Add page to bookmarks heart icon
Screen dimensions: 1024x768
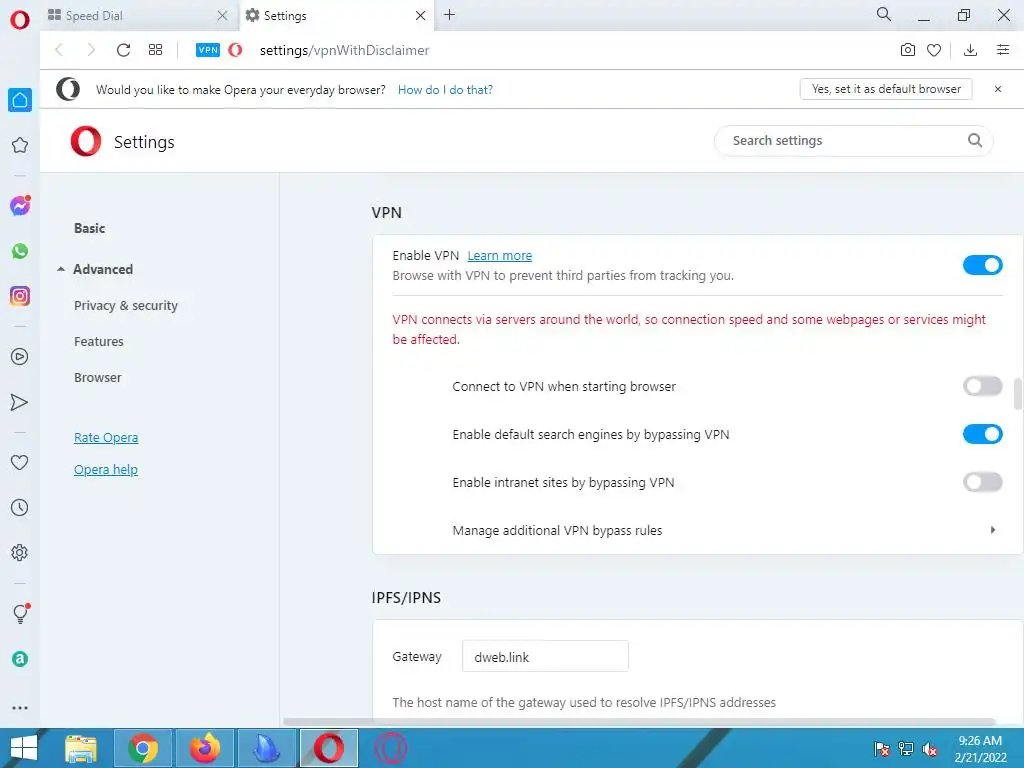point(934,50)
